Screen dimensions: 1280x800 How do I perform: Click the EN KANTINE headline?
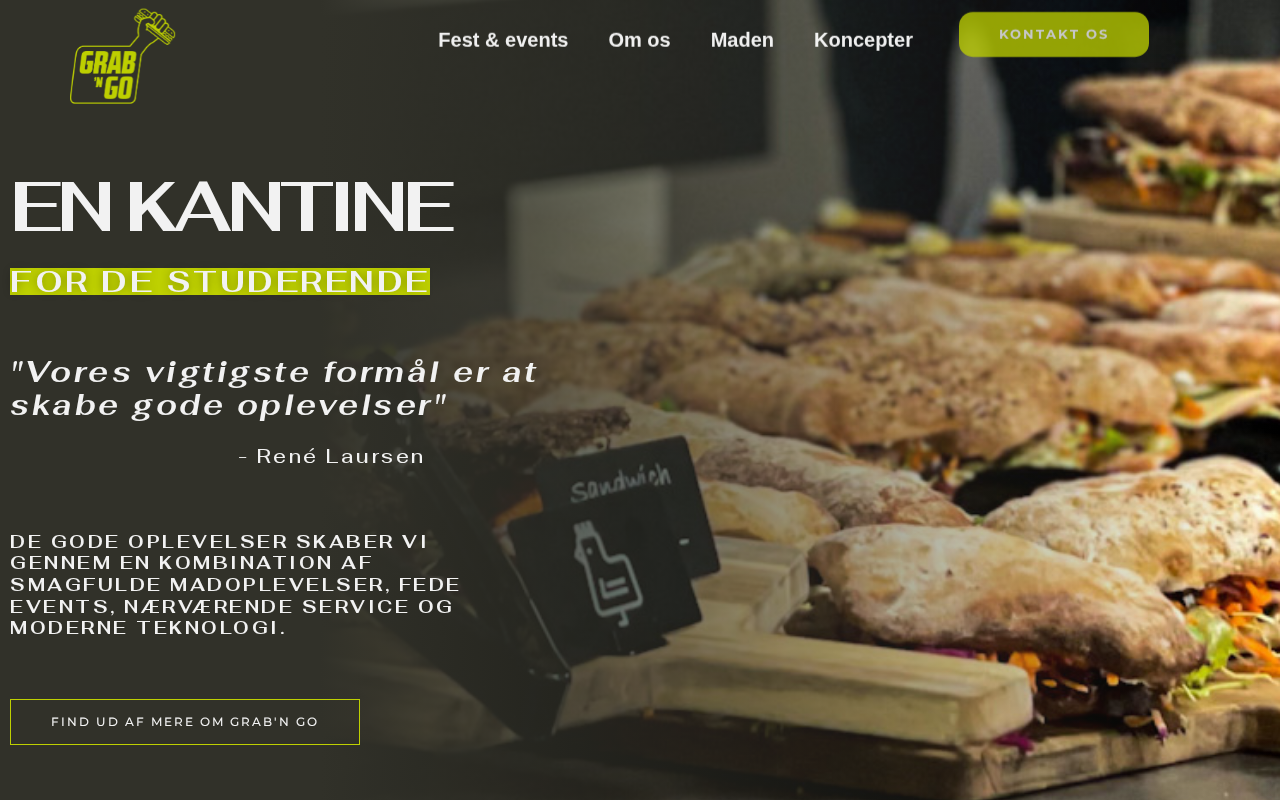click(x=231, y=207)
